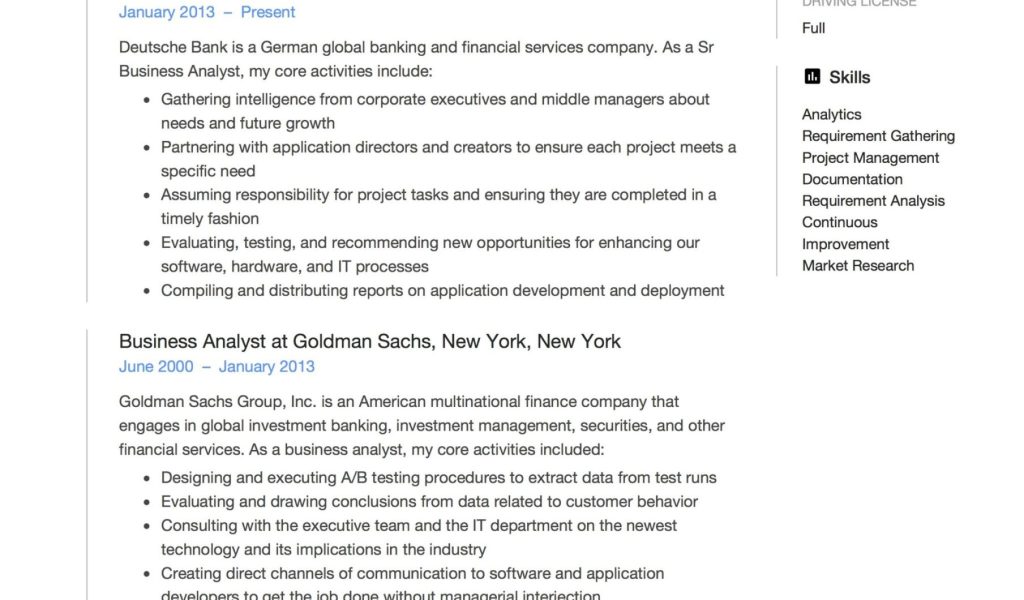The height and width of the screenshot is (600, 1024).
Task: Select the Business Analyst at Goldman Sachs heading
Action: 369,342
